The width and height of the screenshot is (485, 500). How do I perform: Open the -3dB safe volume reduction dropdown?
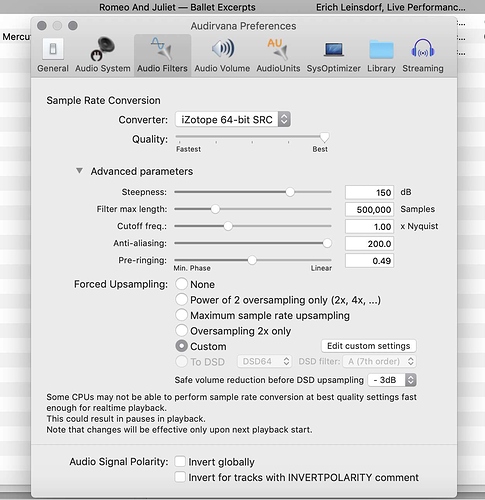click(392, 380)
